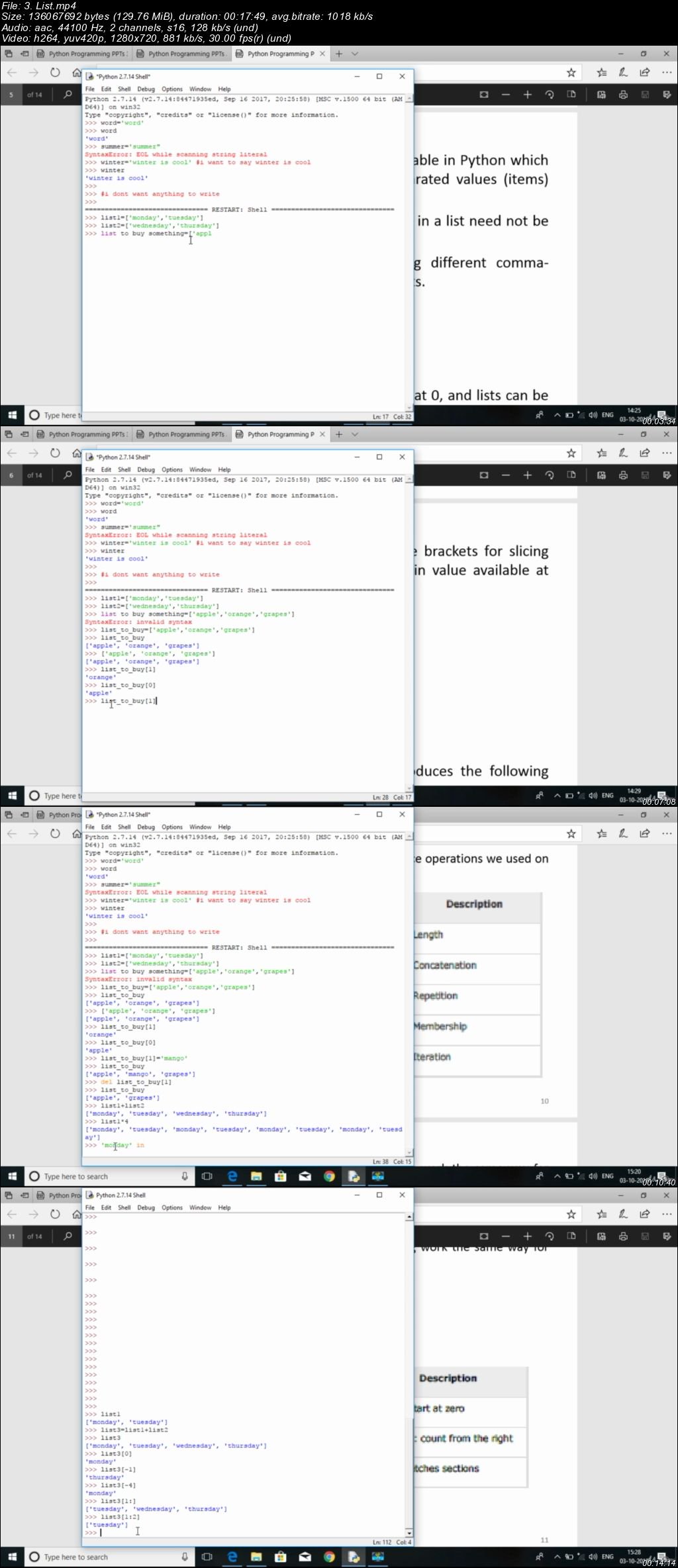Click Edge taskbar icon in 00:10:40 frame

click(x=232, y=1176)
